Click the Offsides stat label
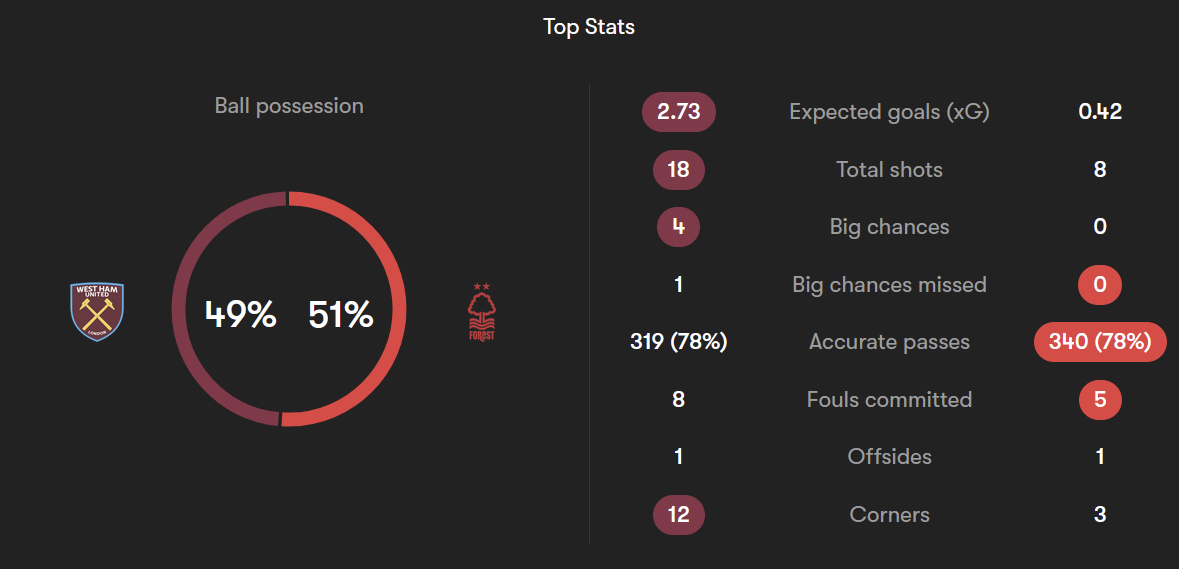This screenshot has height=569, width=1179. 890,457
